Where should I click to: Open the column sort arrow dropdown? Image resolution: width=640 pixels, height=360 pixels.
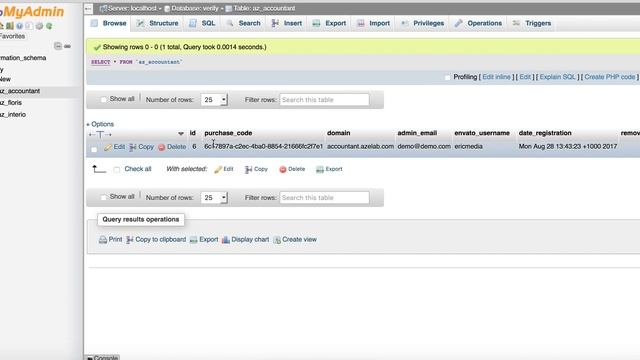[181, 133]
